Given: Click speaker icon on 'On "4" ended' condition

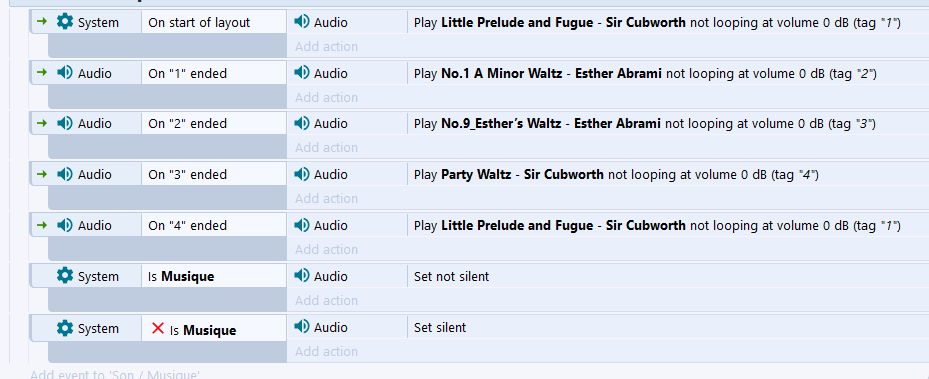Looking at the screenshot, I should tap(65, 225).
